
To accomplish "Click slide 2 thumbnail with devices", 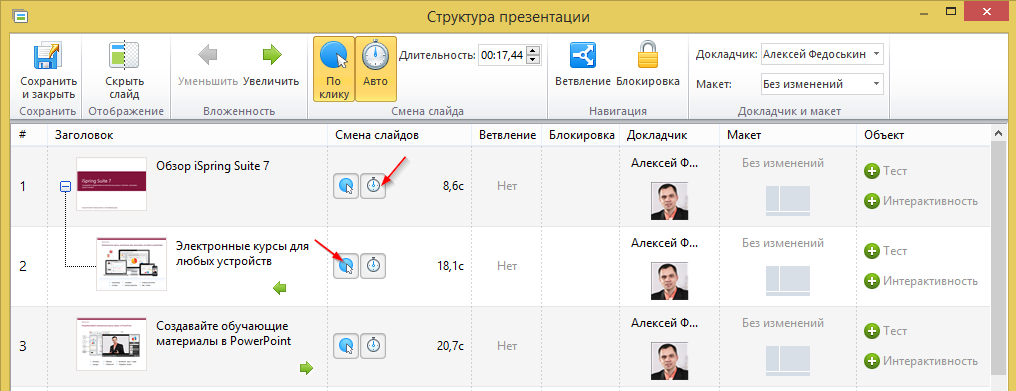I will [x=132, y=264].
